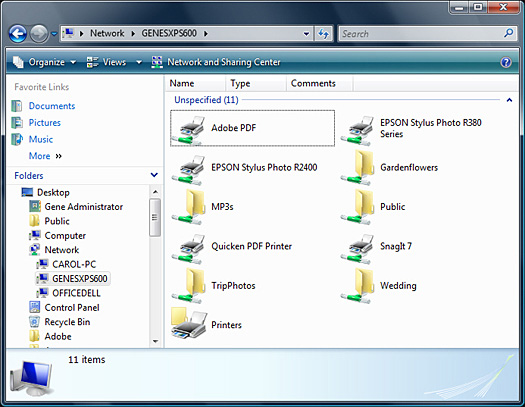The height and width of the screenshot is (407, 525).
Task: Click the Gene Administrator user icon in tree
Action: click(x=35, y=207)
